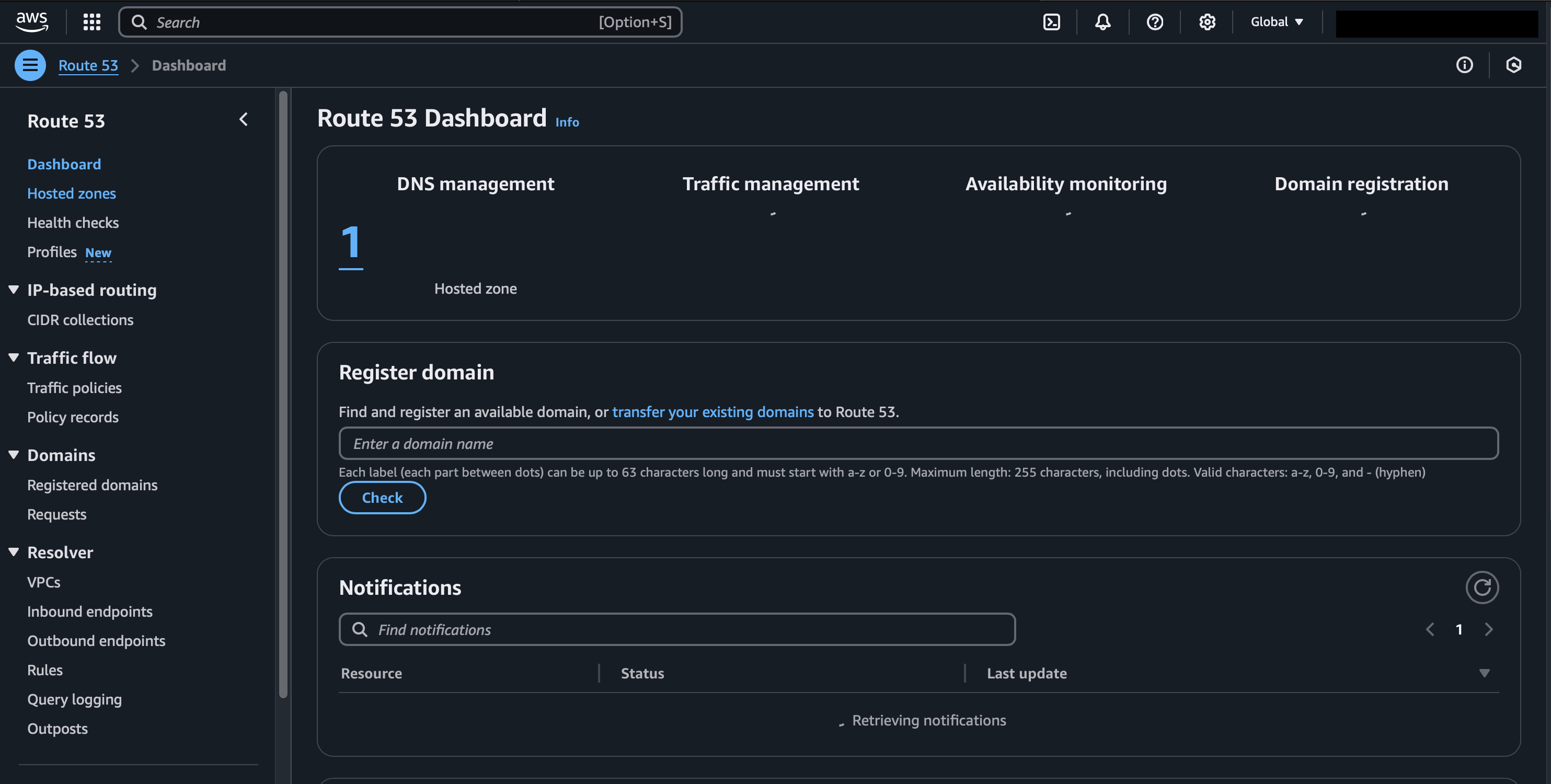This screenshot has width=1551, height=784.
Task: Launch CloudShell from the top bar
Action: pos(1051,22)
